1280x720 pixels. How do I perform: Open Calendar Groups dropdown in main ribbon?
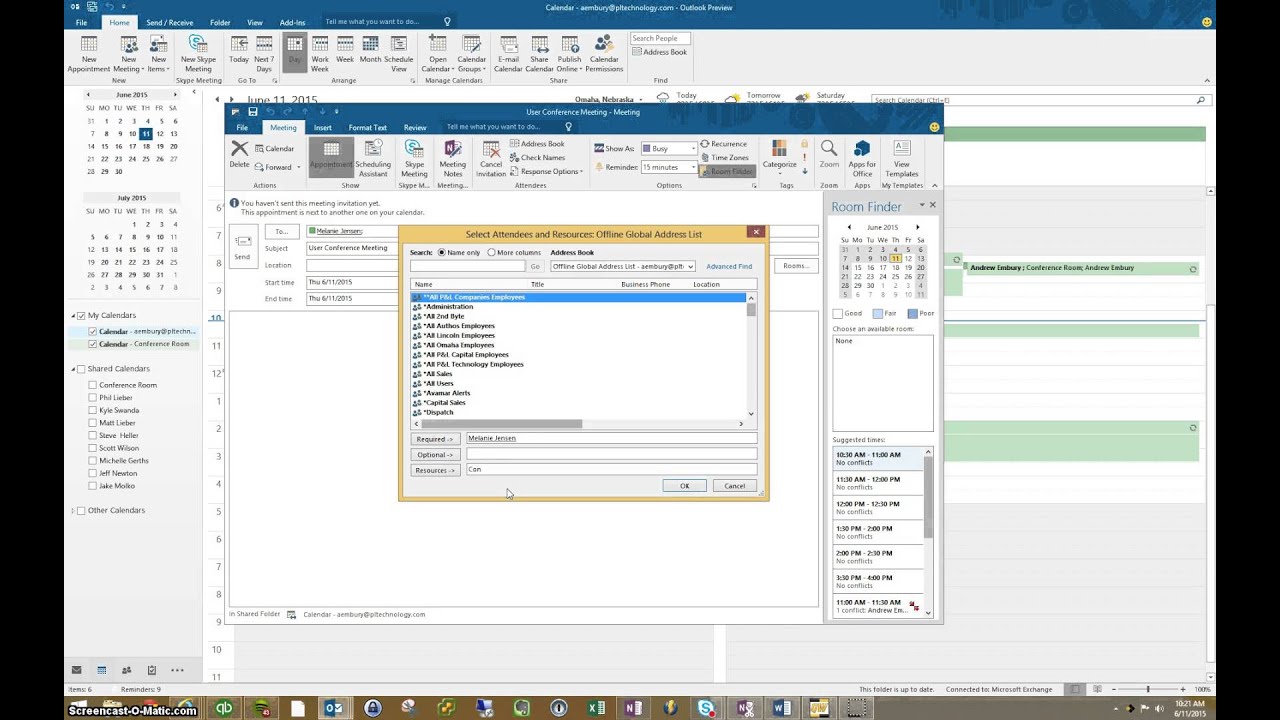coord(471,54)
